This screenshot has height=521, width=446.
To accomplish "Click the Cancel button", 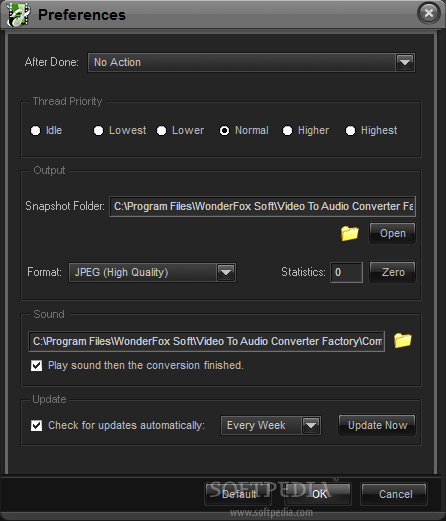I will click(394, 494).
